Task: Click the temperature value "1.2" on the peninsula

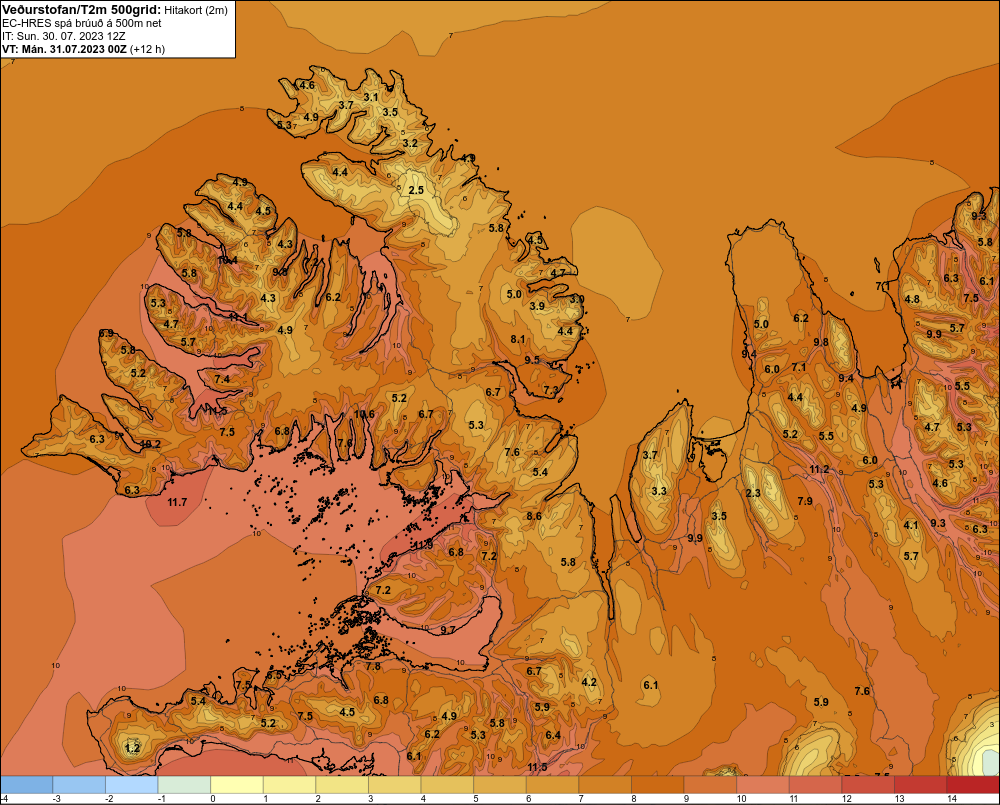Action: [132, 748]
